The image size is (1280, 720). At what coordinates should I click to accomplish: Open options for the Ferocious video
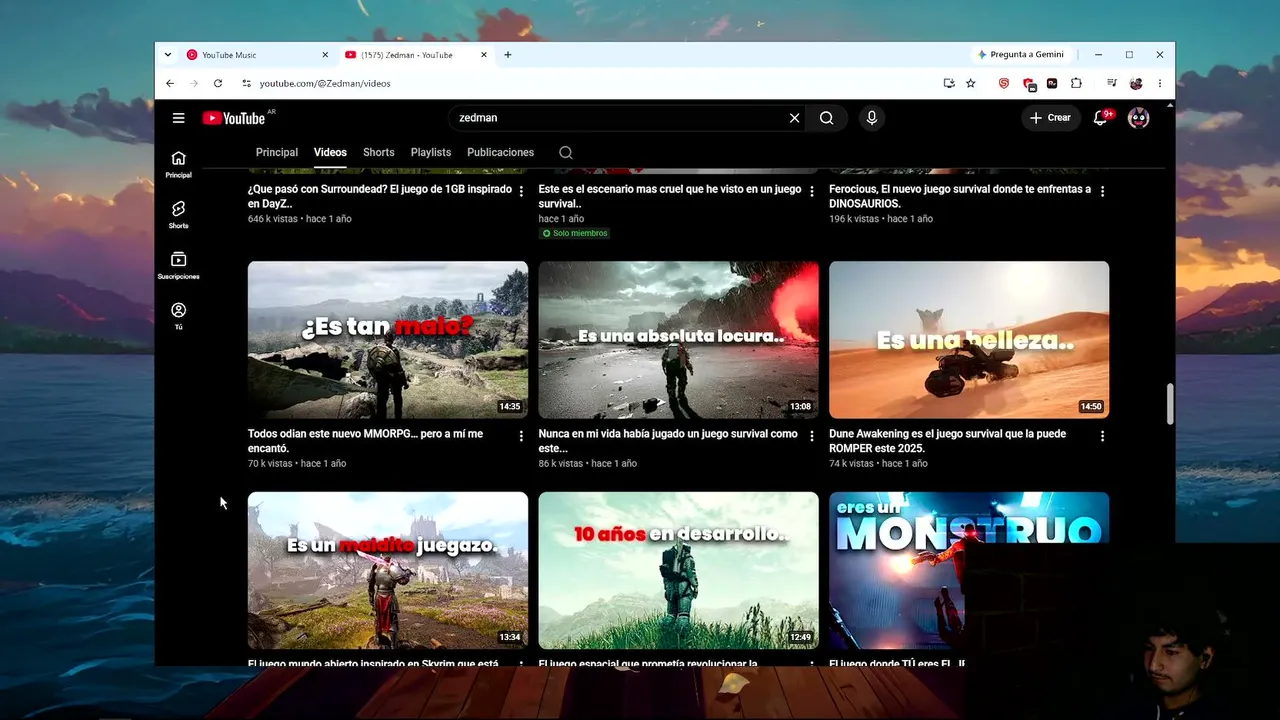(x=1102, y=191)
